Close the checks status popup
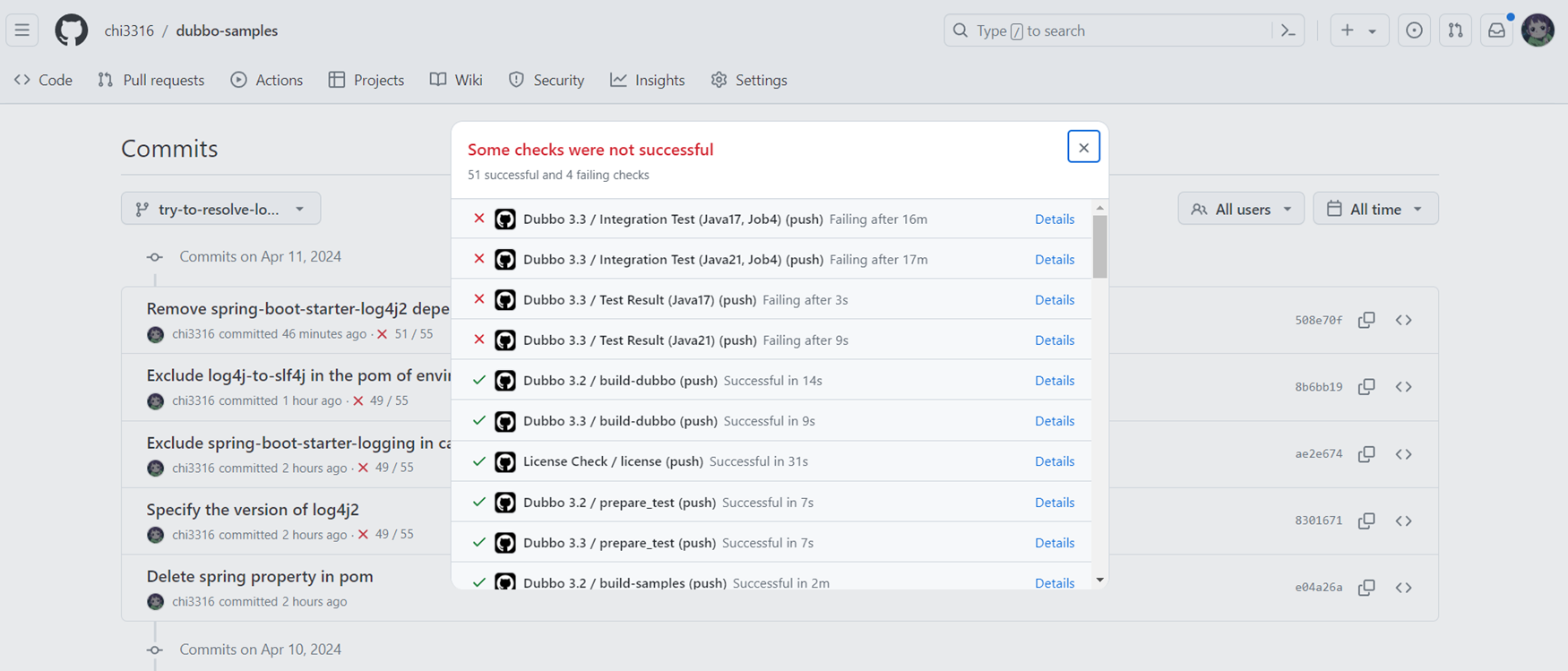Screen dimensions: 1568x671 click(x=1083, y=147)
